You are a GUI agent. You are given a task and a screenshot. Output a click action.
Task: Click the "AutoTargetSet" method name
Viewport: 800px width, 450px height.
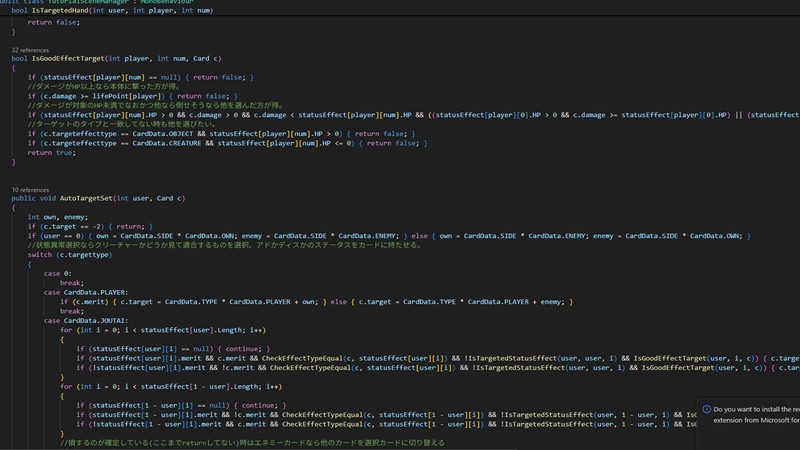(x=86, y=198)
